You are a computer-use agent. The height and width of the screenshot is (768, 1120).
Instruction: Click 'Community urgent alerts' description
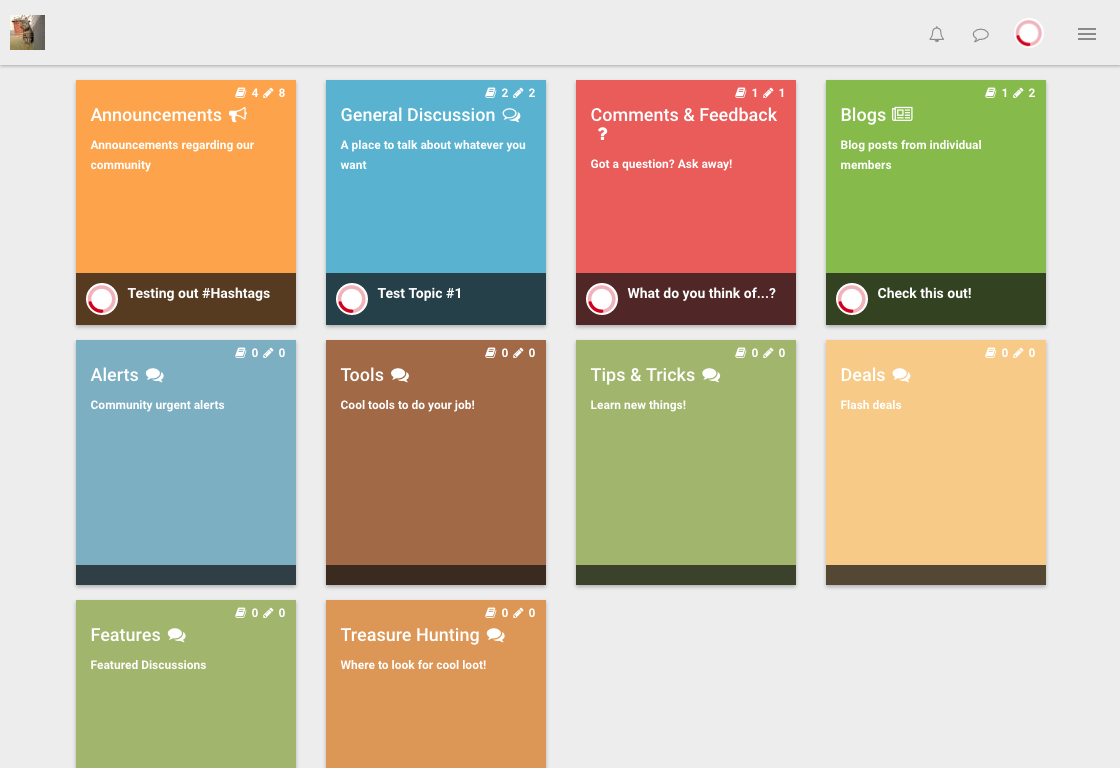[157, 405]
